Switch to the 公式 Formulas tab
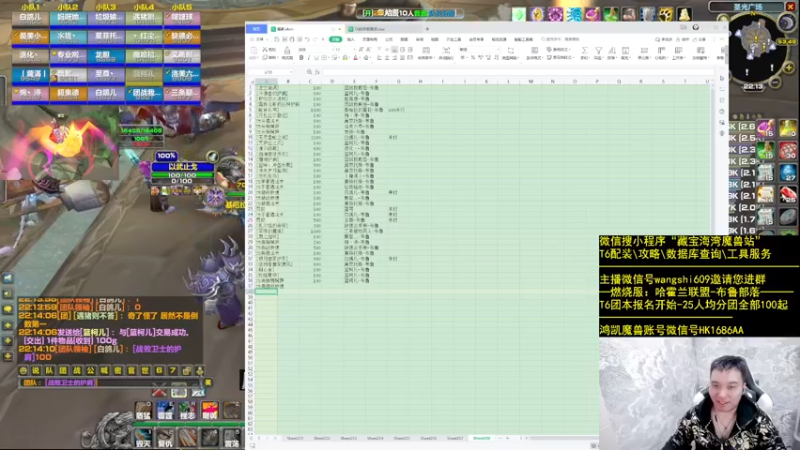The height and width of the screenshot is (450, 800). 389,39
